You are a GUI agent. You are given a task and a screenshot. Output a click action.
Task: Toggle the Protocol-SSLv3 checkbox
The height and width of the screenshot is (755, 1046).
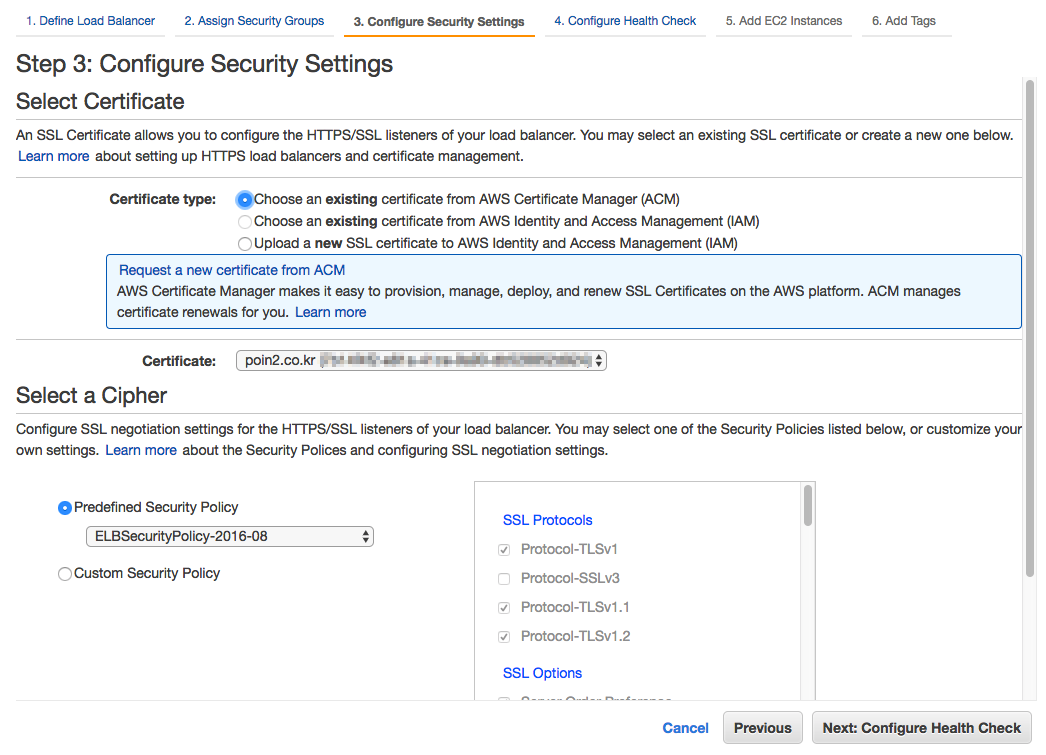pos(504,579)
